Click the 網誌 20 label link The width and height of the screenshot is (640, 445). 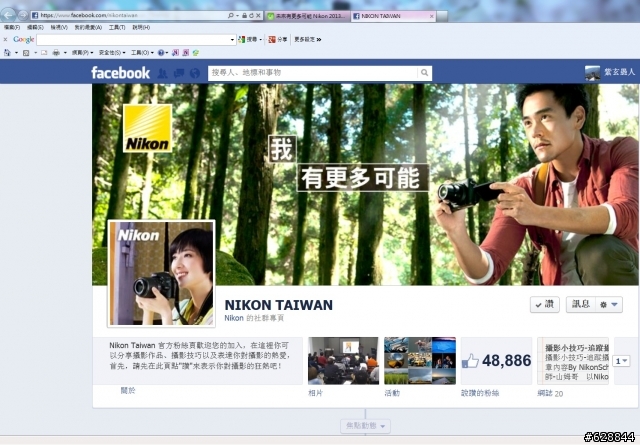[x=550, y=393]
